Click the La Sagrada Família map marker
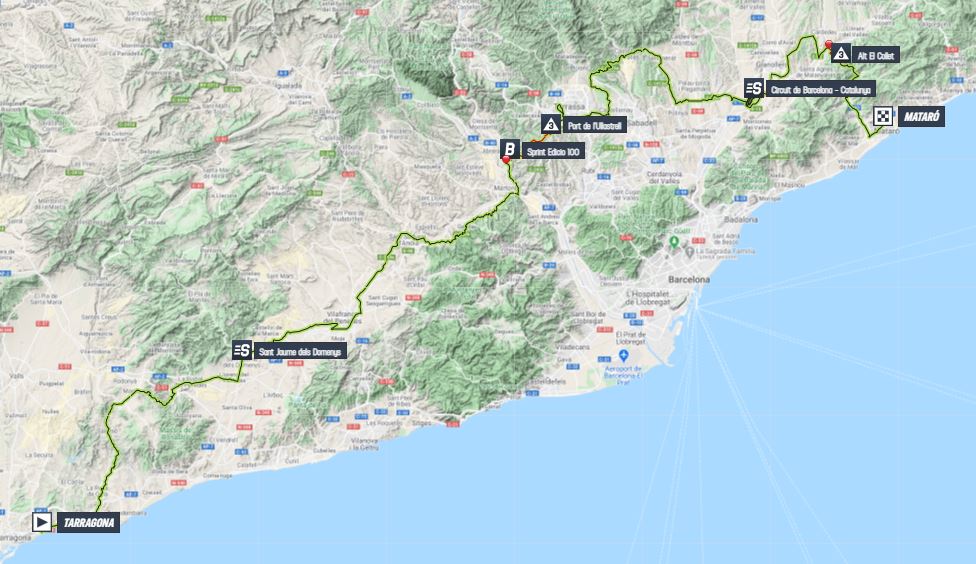The height and width of the screenshot is (564, 976). tap(690, 251)
